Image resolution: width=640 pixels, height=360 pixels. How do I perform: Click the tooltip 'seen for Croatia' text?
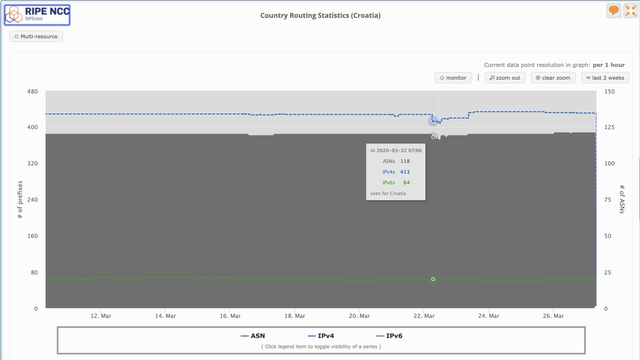pos(388,193)
